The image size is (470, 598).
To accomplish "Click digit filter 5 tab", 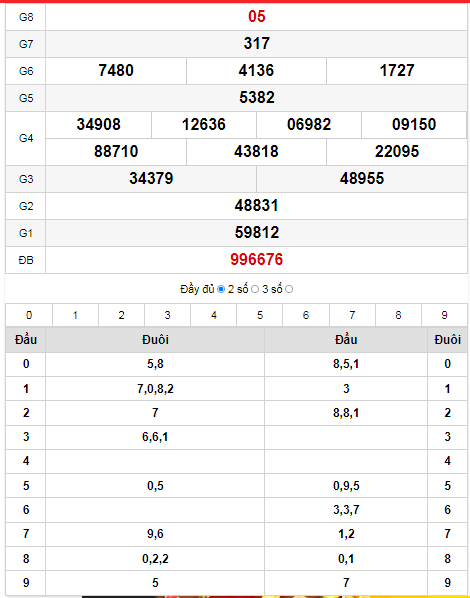I will 260,315.
